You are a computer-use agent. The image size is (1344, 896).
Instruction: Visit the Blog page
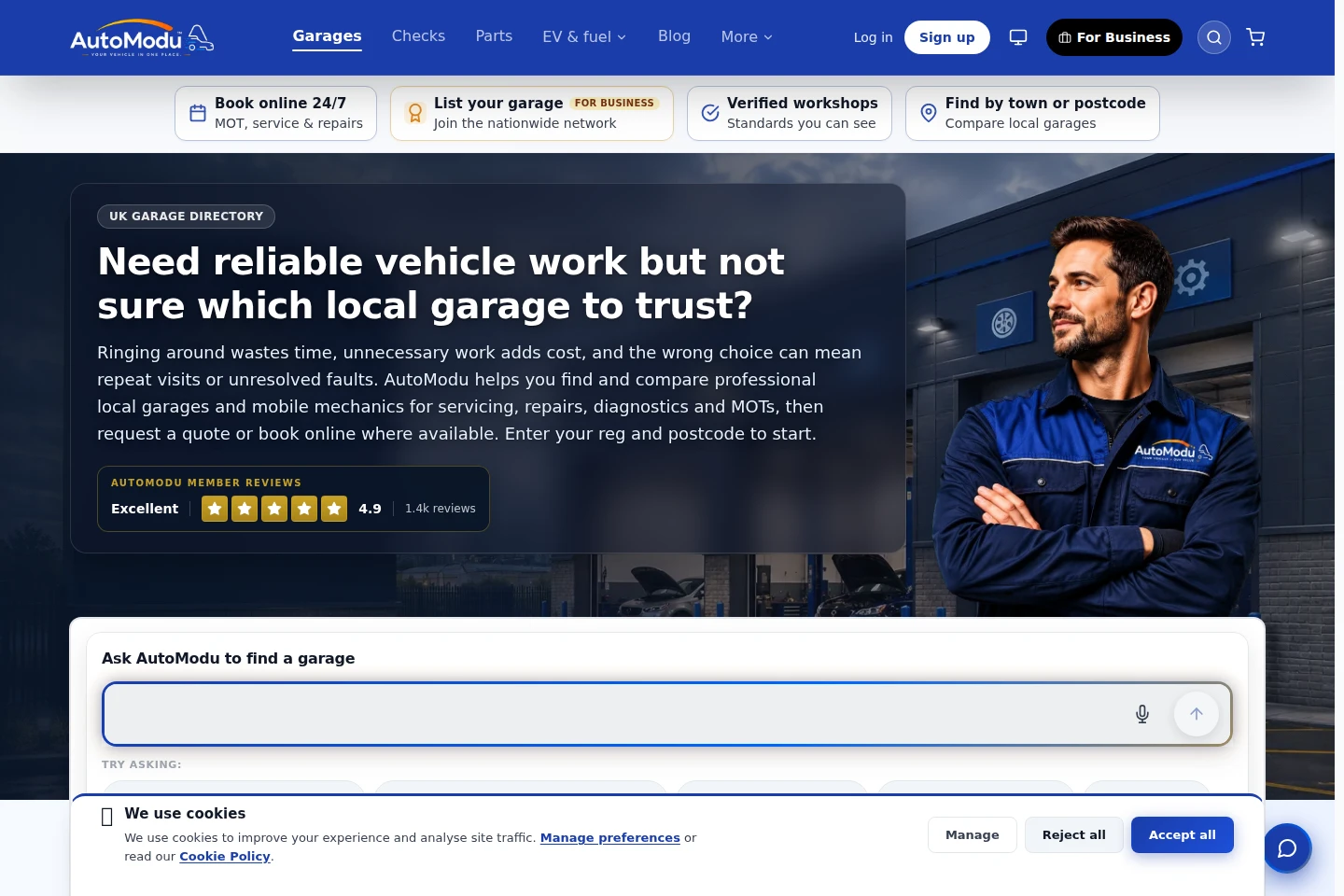coord(674,36)
